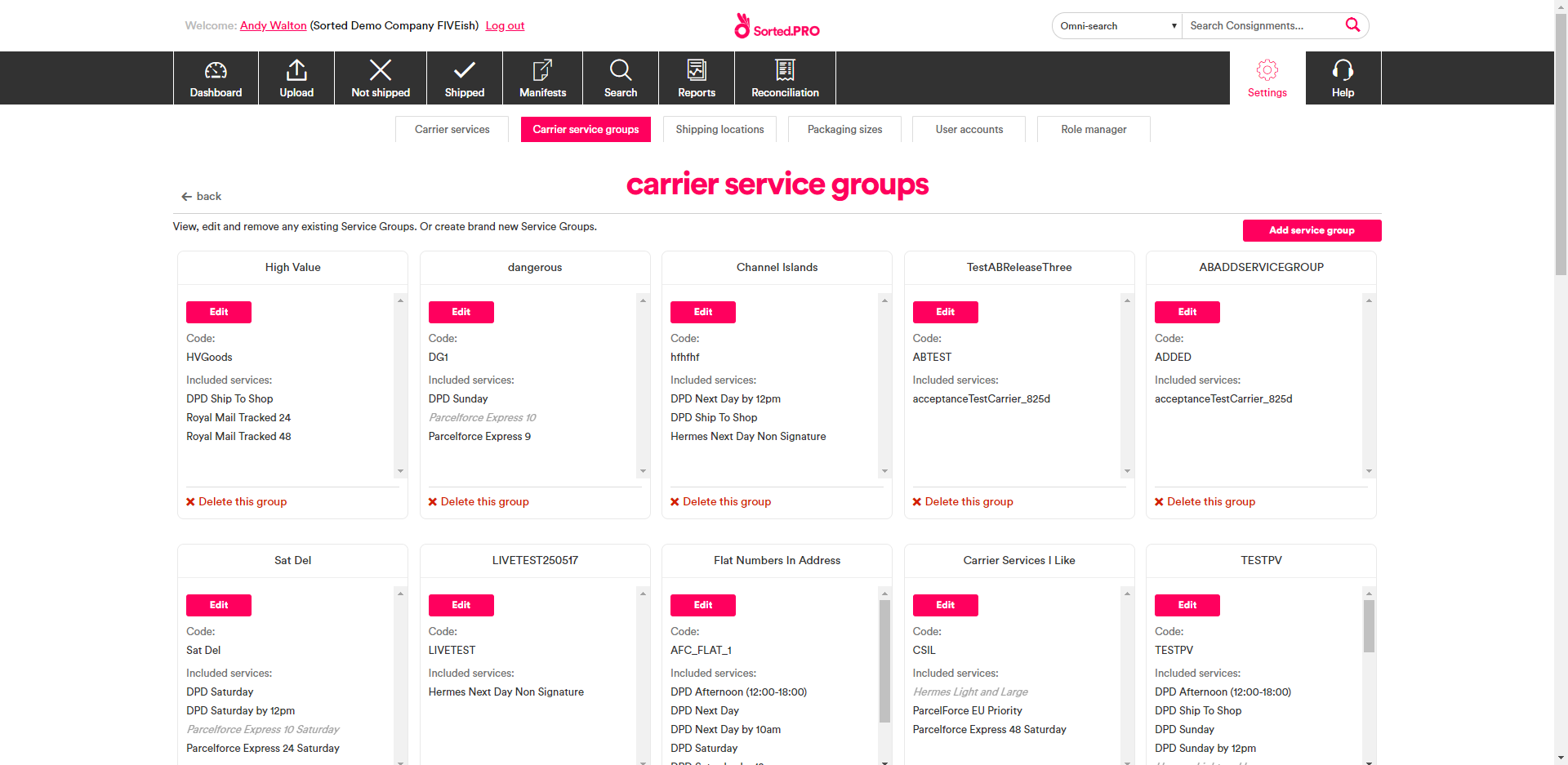This screenshot has width=1568, height=765.
Task: Switch to the Role manager tab
Action: click(1093, 129)
